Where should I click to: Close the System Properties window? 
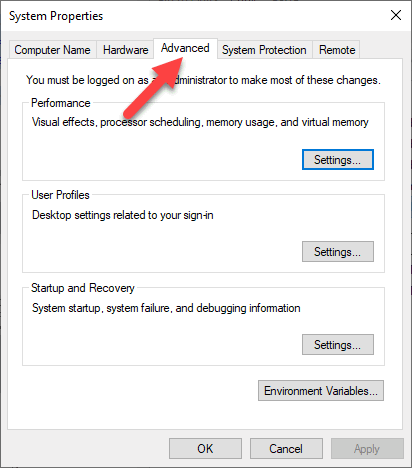pyautogui.click(x=396, y=15)
